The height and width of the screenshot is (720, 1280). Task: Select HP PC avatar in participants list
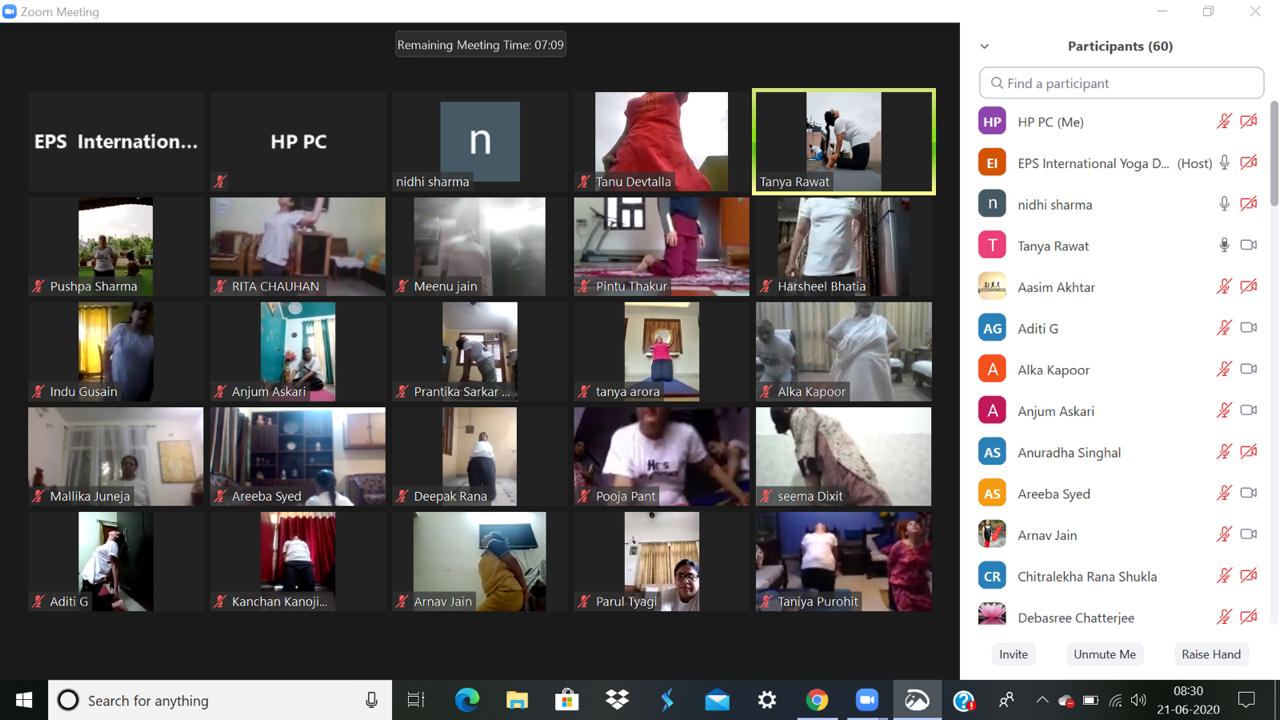click(992, 122)
